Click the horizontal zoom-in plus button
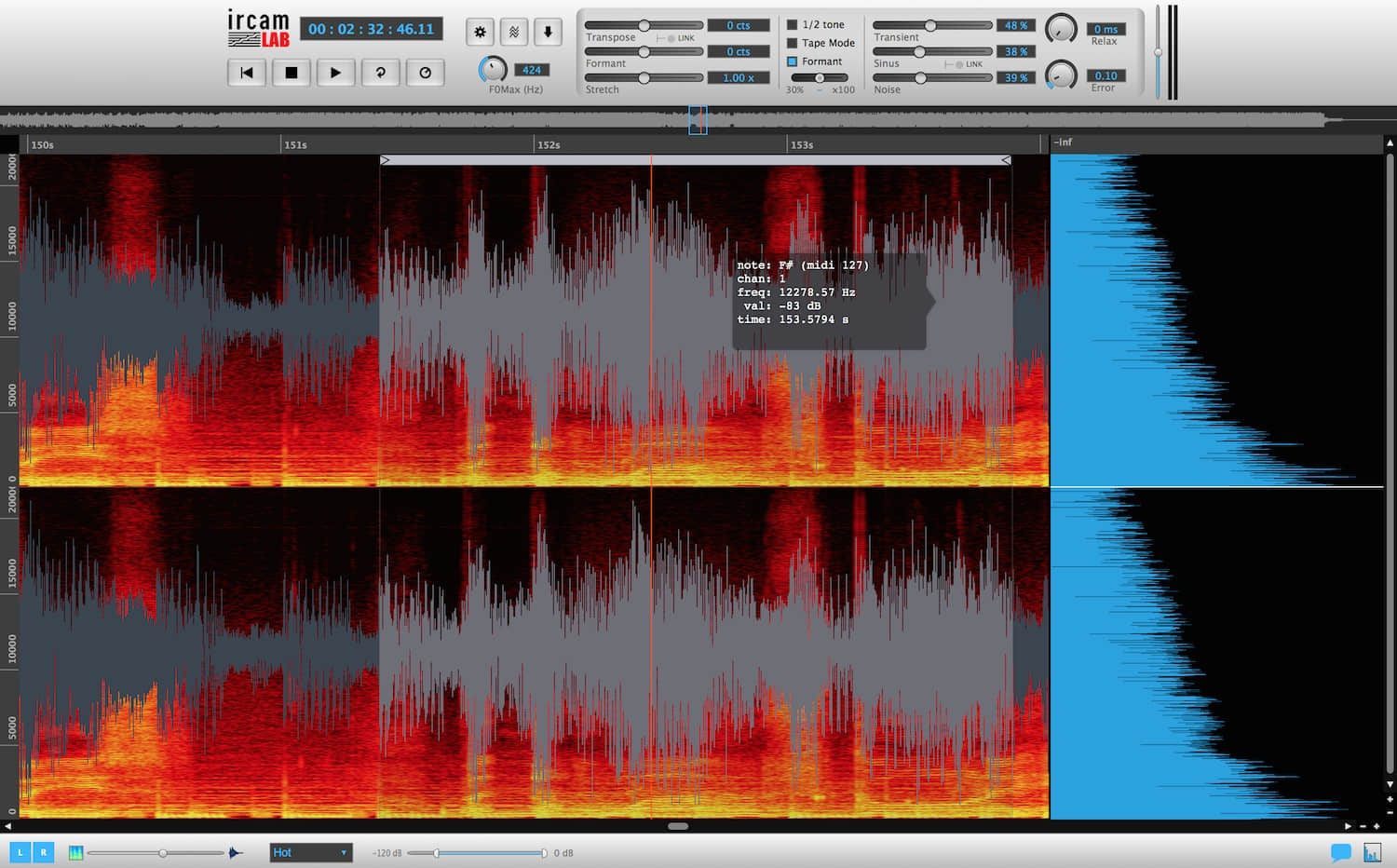Viewport: 1397px width, 868px height. (x=1377, y=826)
